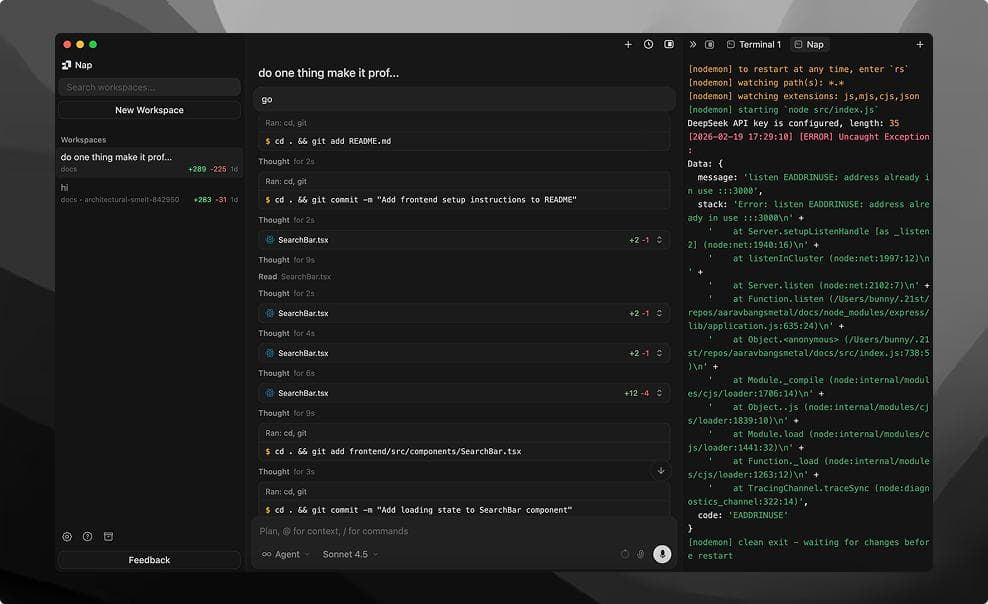Click the help question mark icon
Image resolution: width=988 pixels, height=604 pixels.
88,537
